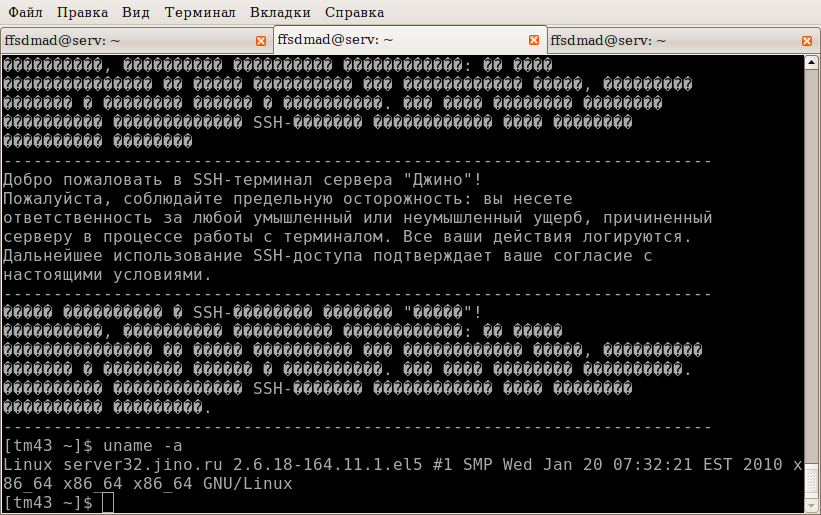Viewport: 821px width, 515px height.
Task: Click the scrollbar down arrow
Action: tap(811, 507)
